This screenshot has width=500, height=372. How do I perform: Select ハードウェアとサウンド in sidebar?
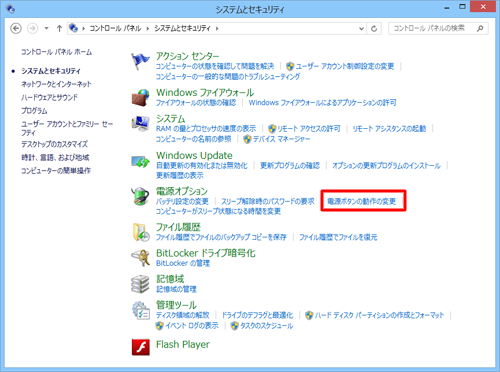click(50, 97)
